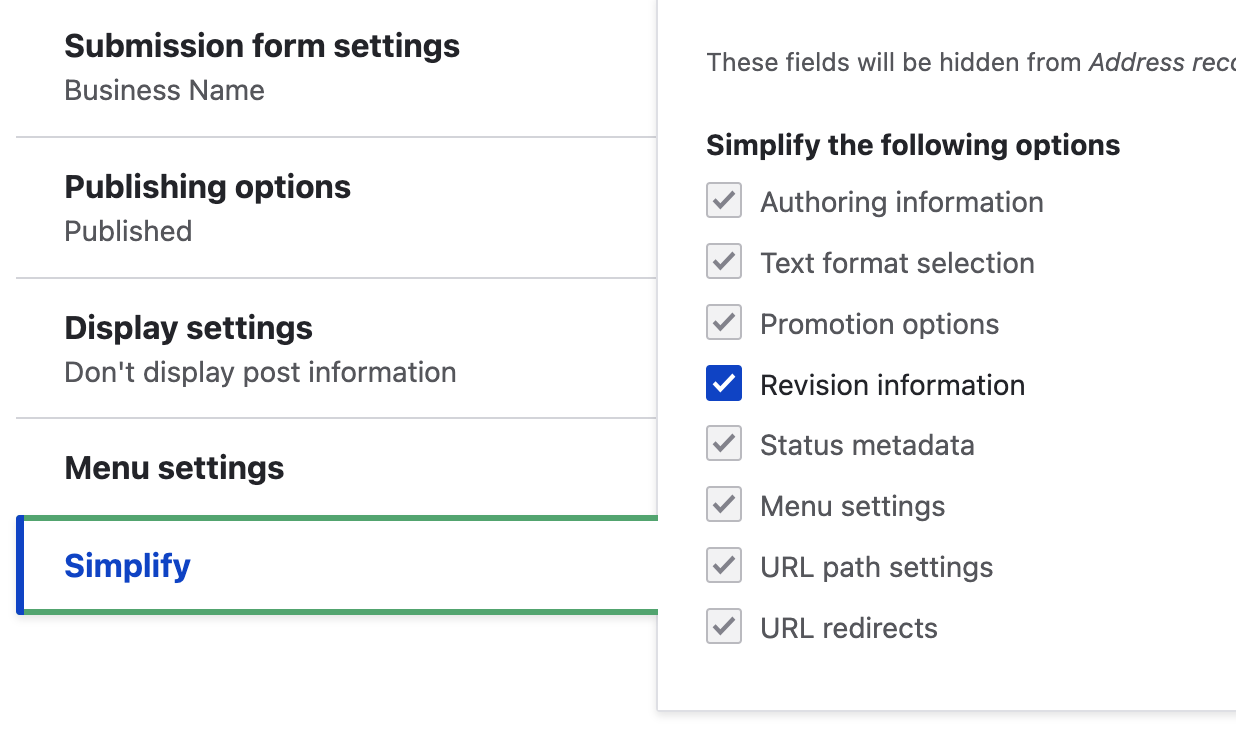Toggle the Text format selection checkbox
1236x748 pixels.
click(x=724, y=262)
